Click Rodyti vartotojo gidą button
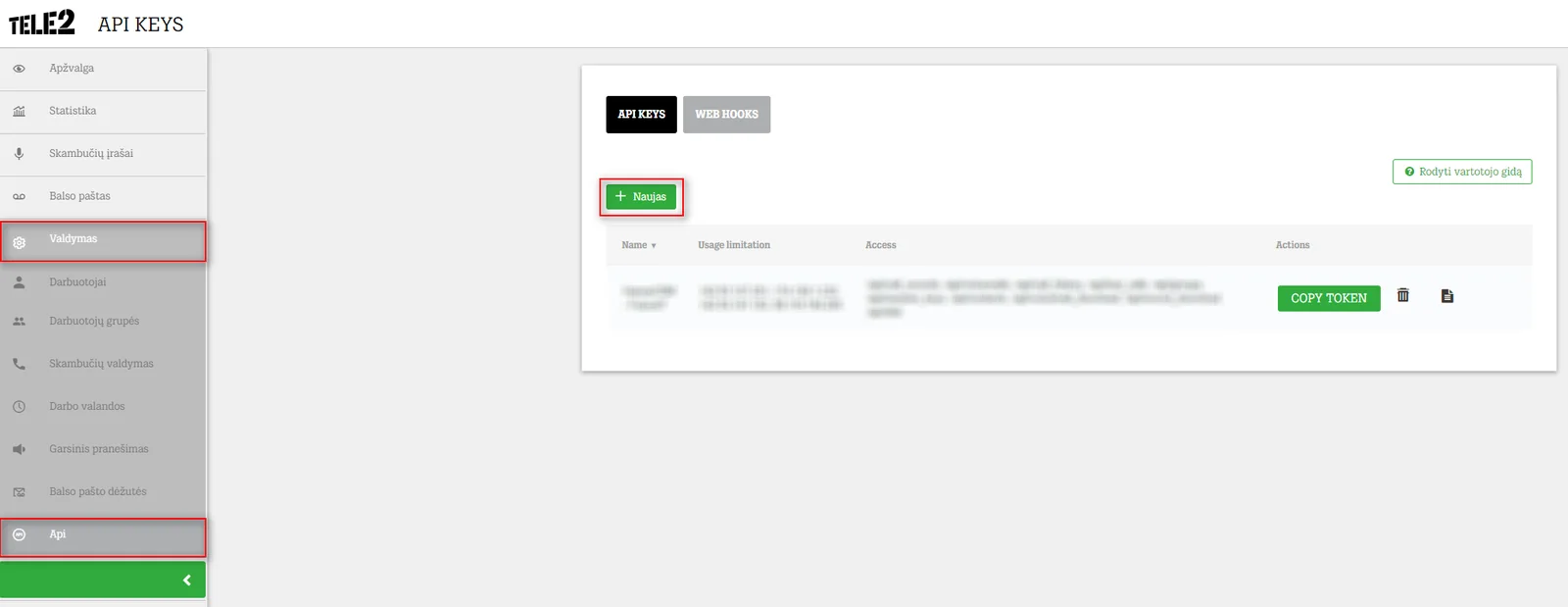This screenshot has height=607, width=1568. point(1462,172)
